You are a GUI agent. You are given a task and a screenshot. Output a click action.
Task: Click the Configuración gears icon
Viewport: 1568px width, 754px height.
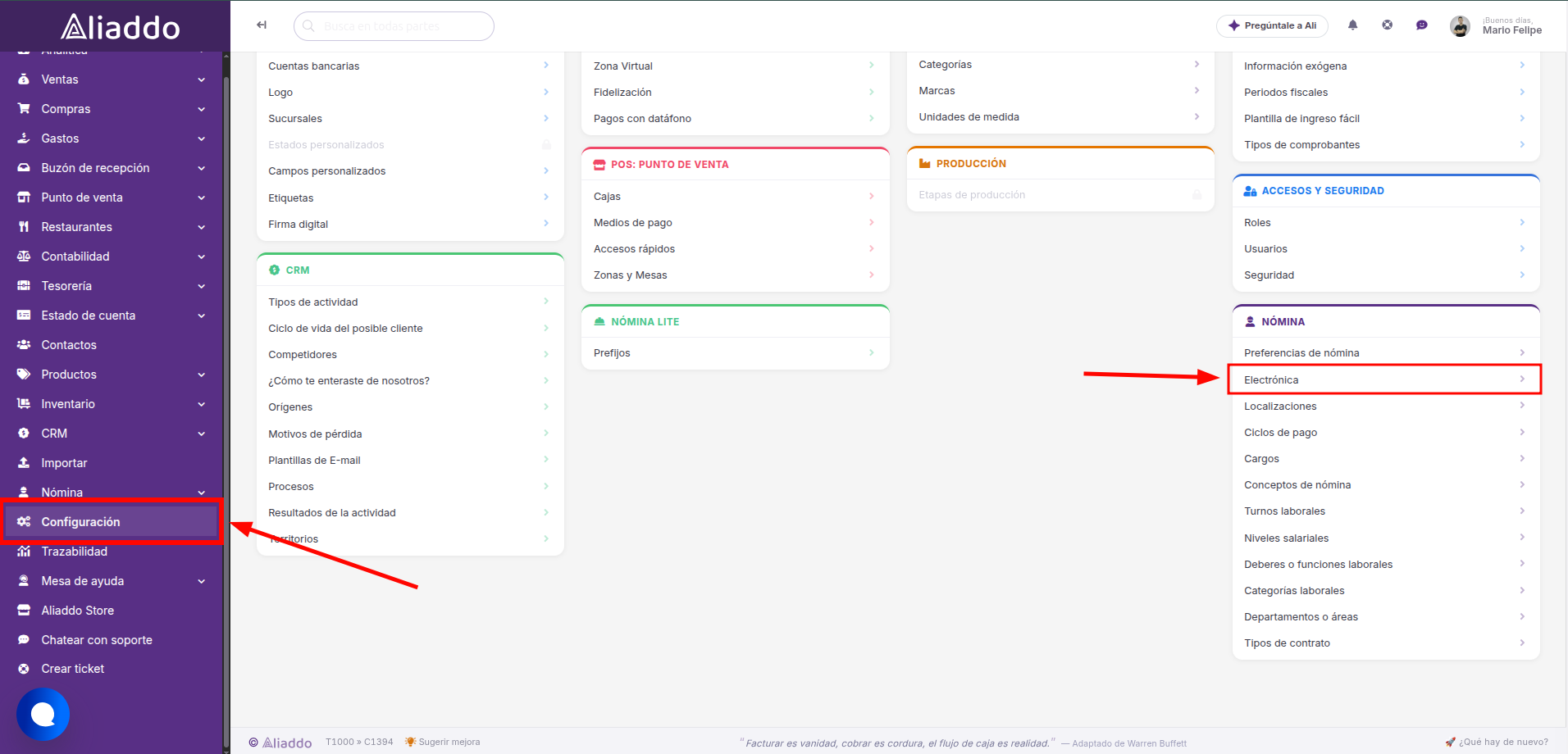(x=24, y=522)
